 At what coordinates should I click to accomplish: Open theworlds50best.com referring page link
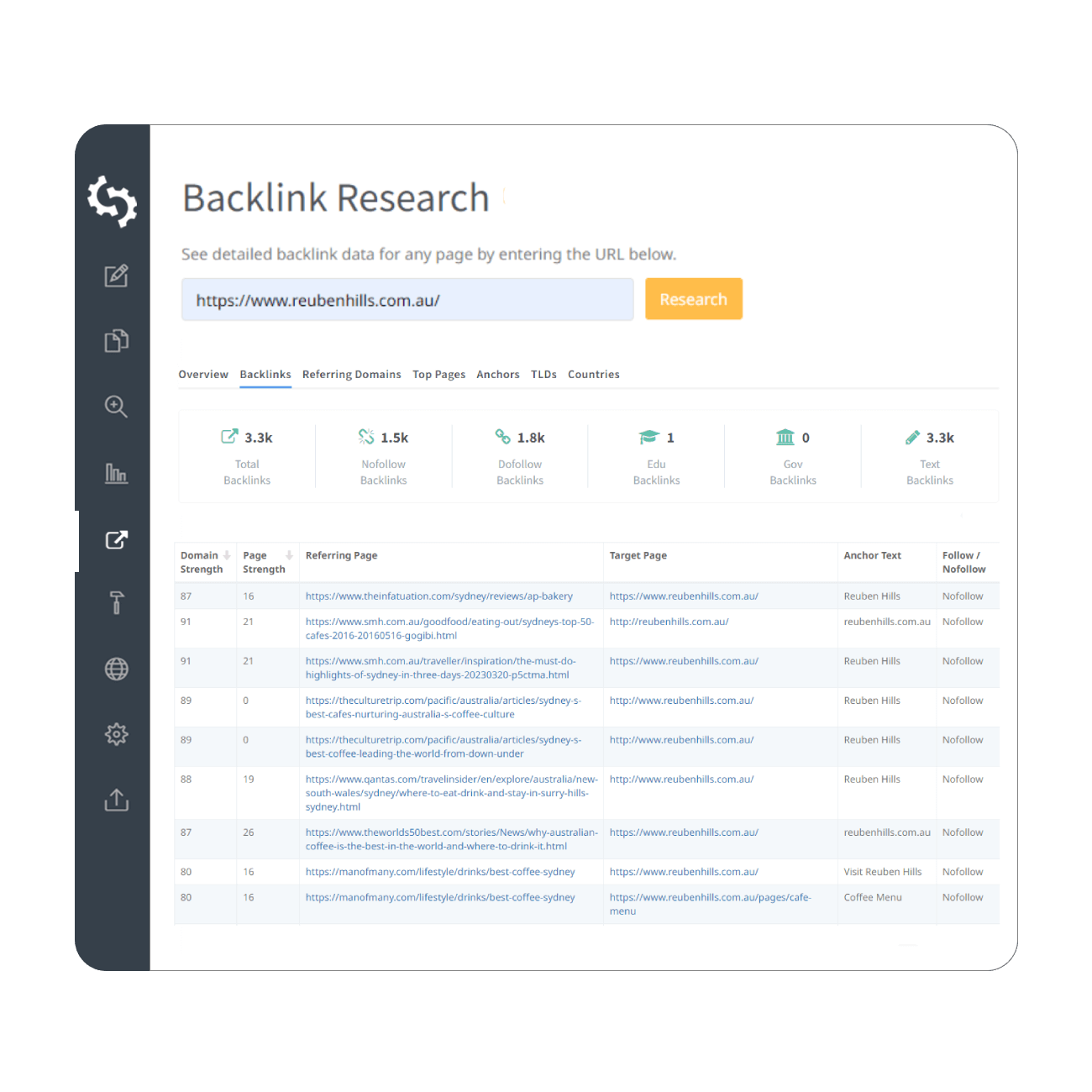[452, 839]
